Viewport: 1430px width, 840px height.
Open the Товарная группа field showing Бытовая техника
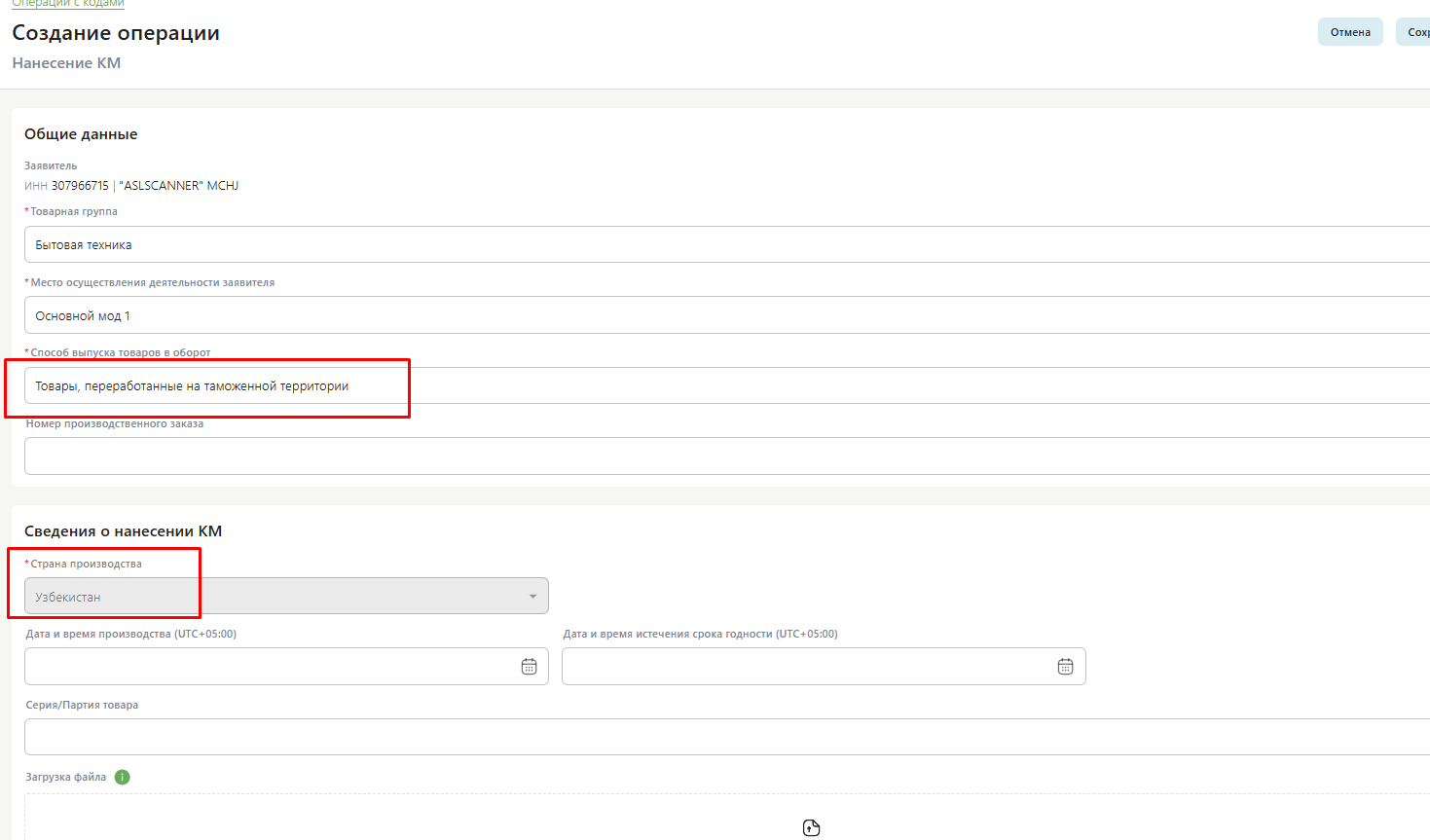coord(727,244)
